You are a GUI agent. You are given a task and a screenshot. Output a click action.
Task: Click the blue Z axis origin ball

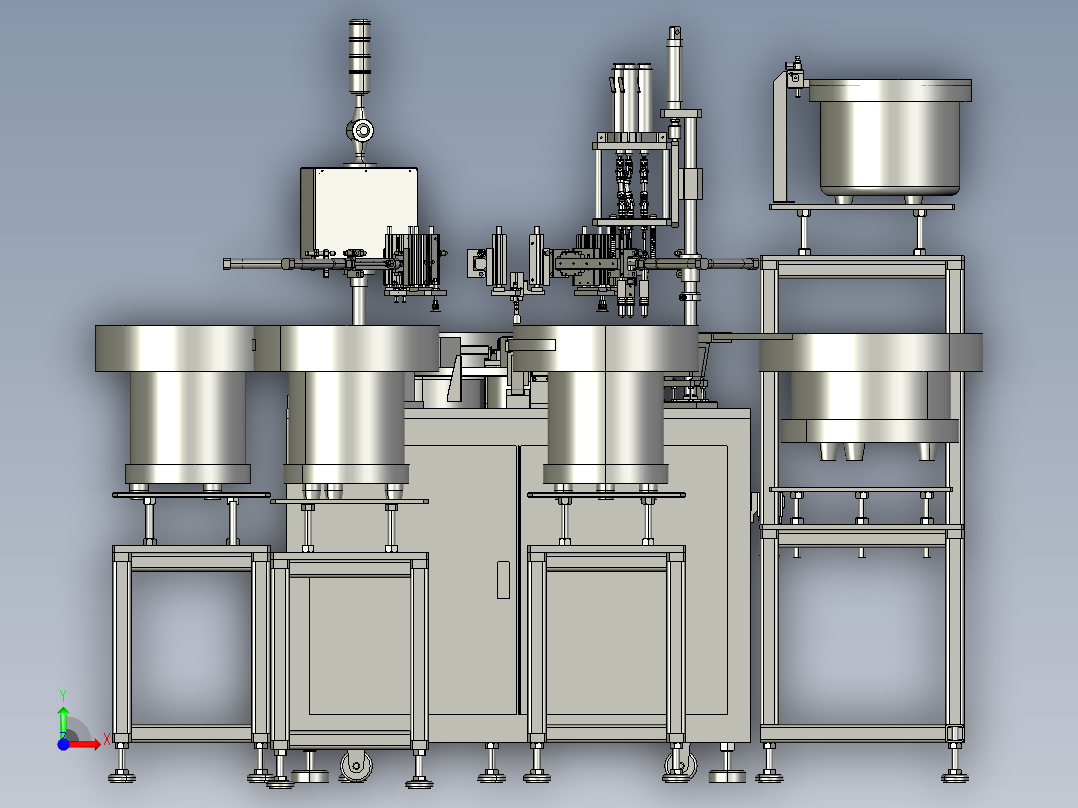63,744
